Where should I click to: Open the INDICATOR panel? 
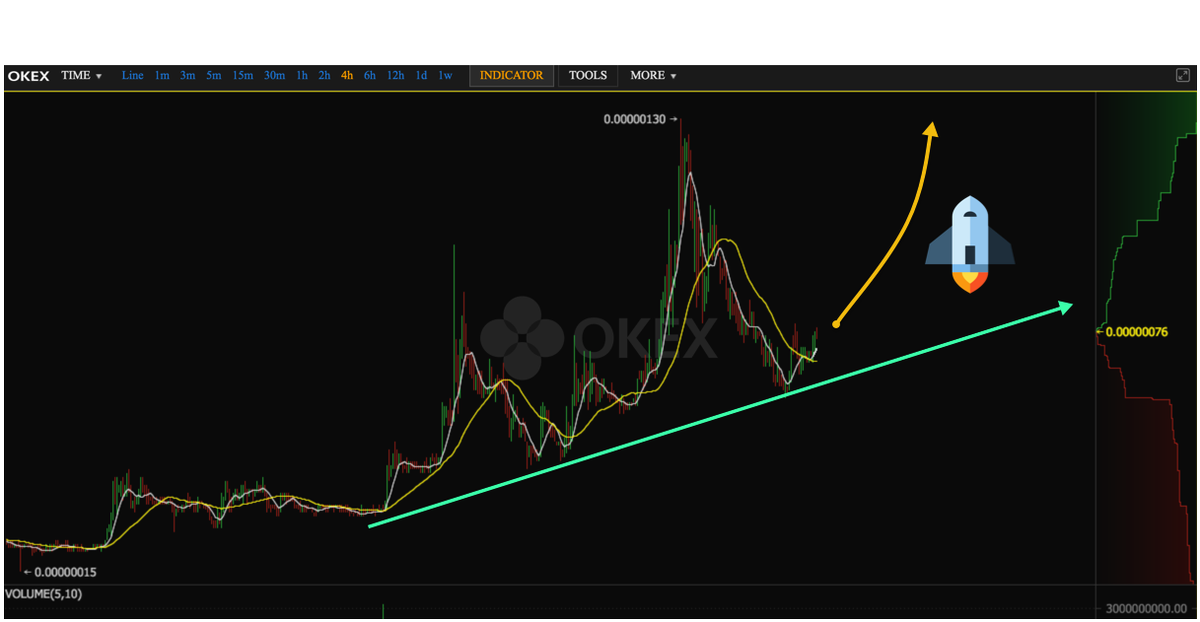(511, 75)
